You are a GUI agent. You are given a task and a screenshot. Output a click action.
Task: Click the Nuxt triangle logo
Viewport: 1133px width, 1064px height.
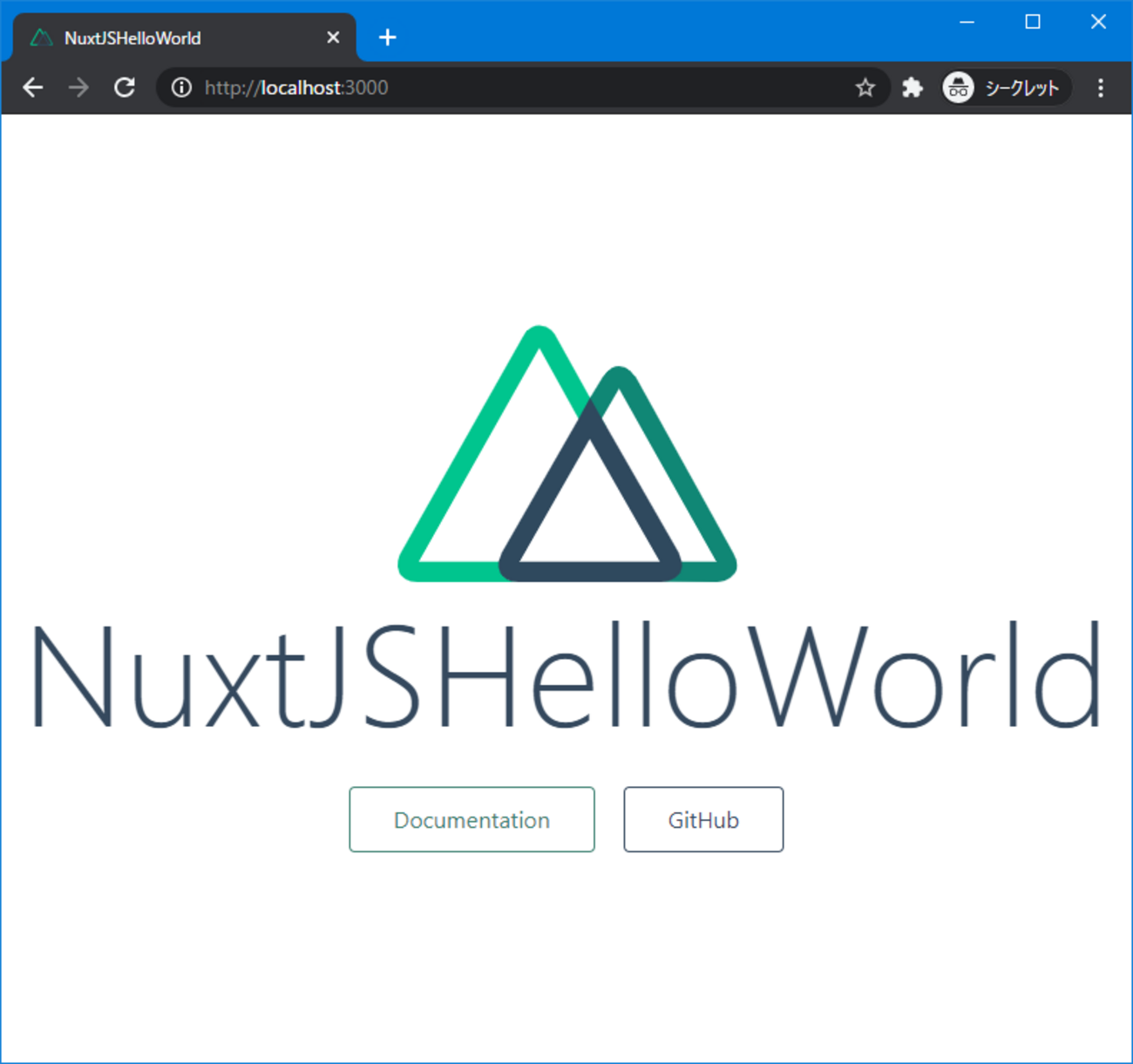tap(567, 453)
